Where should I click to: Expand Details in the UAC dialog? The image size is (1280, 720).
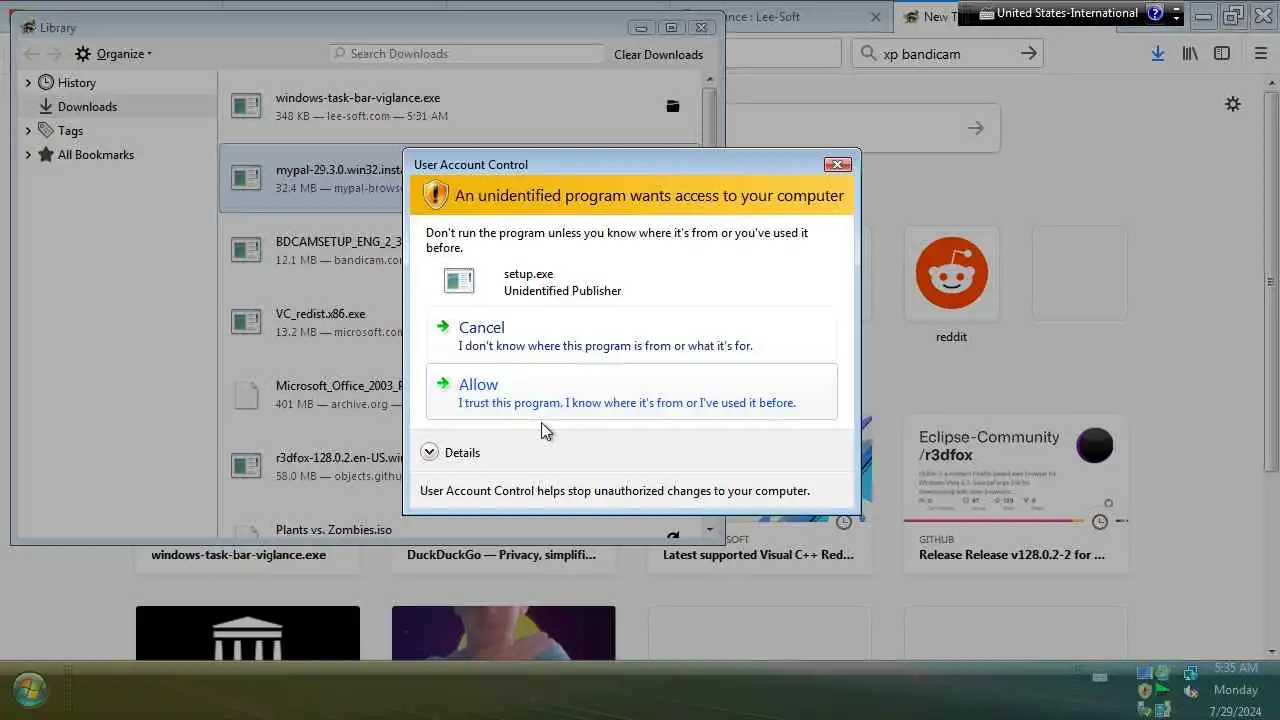pyautogui.click(x=451, y=452)
